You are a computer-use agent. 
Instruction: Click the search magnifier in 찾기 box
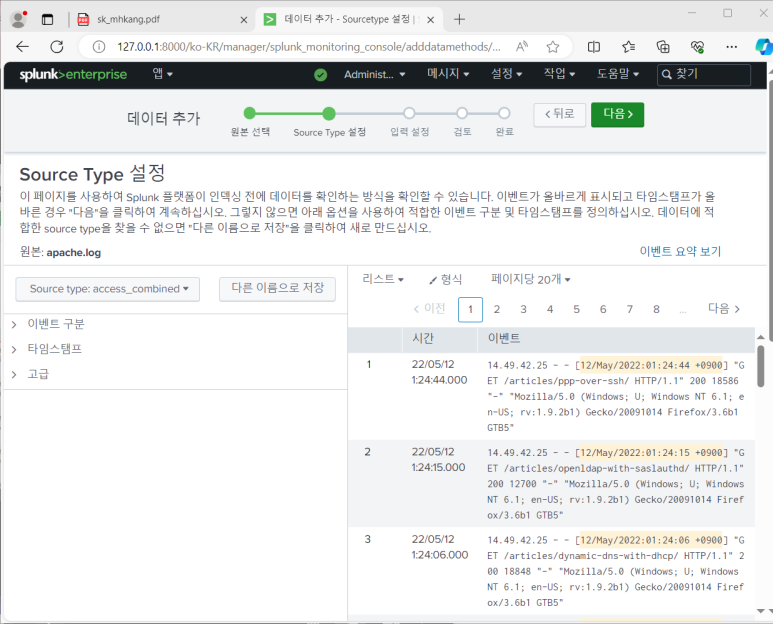[x=667, y=74]
